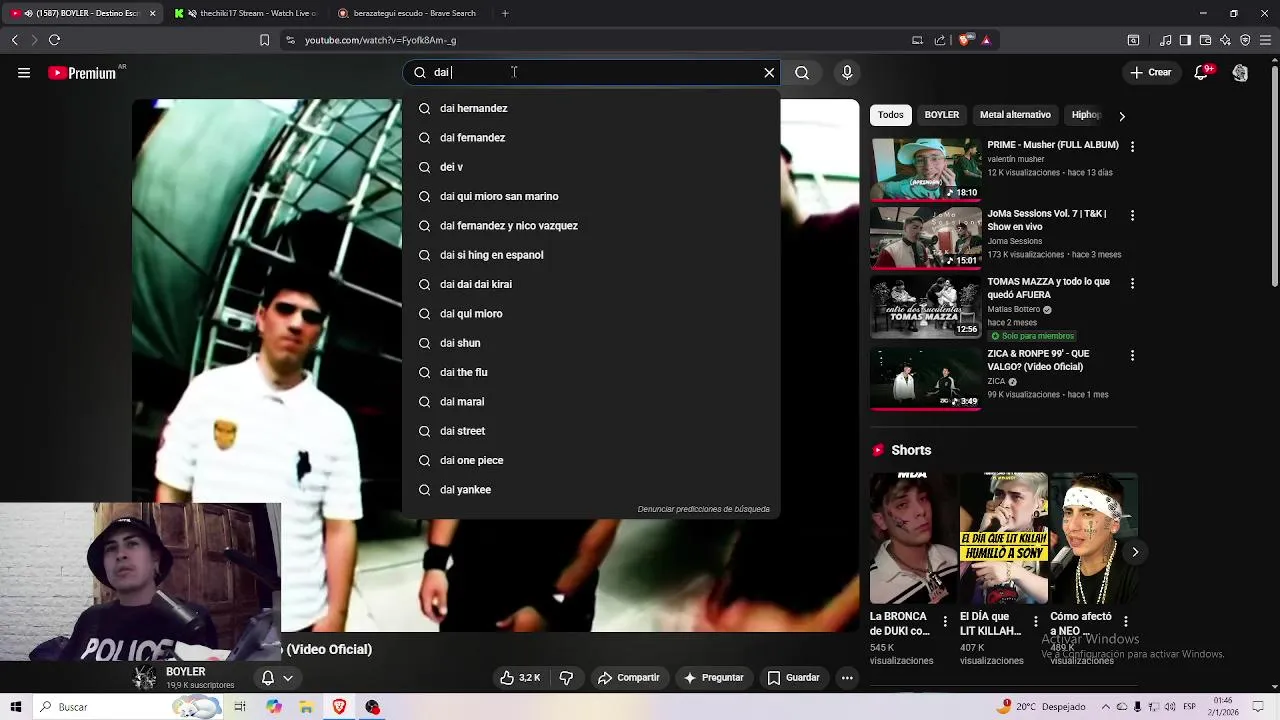The width and height of the screenshot is (1280, 720).
Task: Like the video with 3,2 K thumbs up
Action: pos(520,678)
